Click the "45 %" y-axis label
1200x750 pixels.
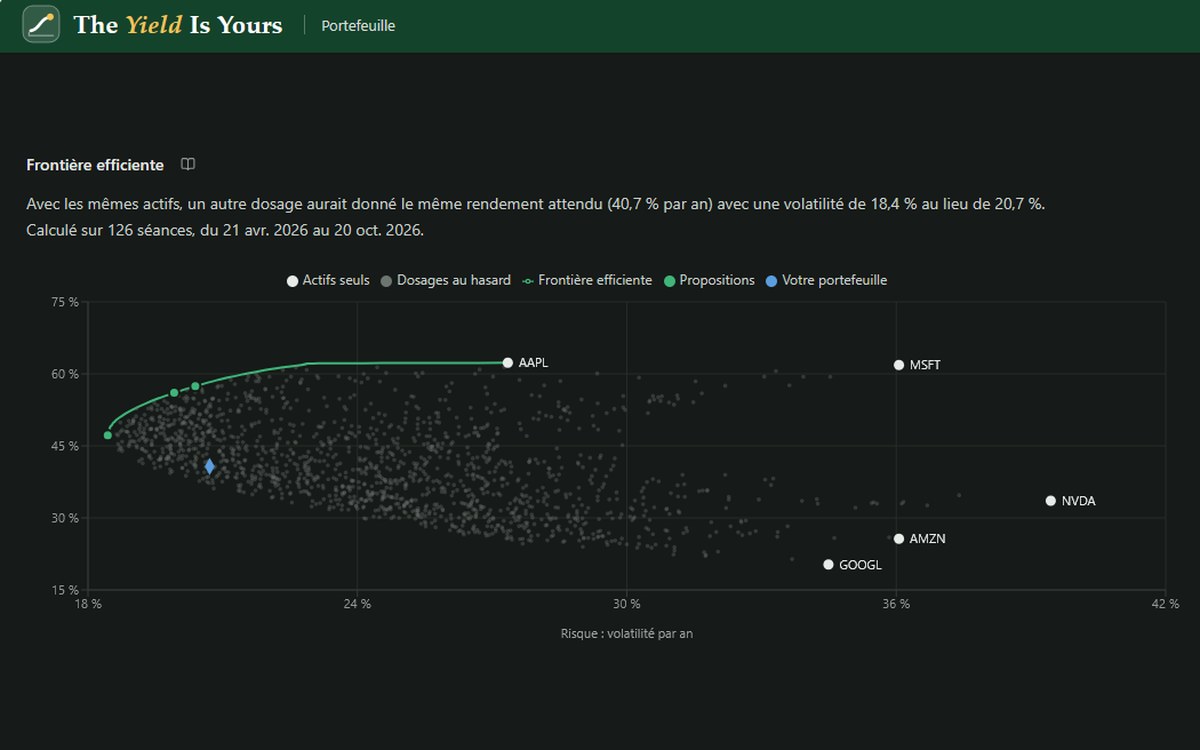[x=65, y=446]
